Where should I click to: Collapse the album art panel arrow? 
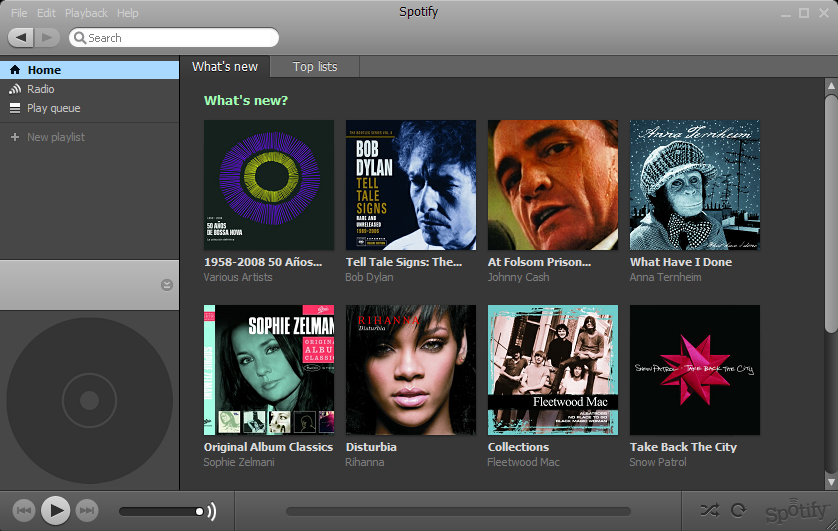[167, 285]
